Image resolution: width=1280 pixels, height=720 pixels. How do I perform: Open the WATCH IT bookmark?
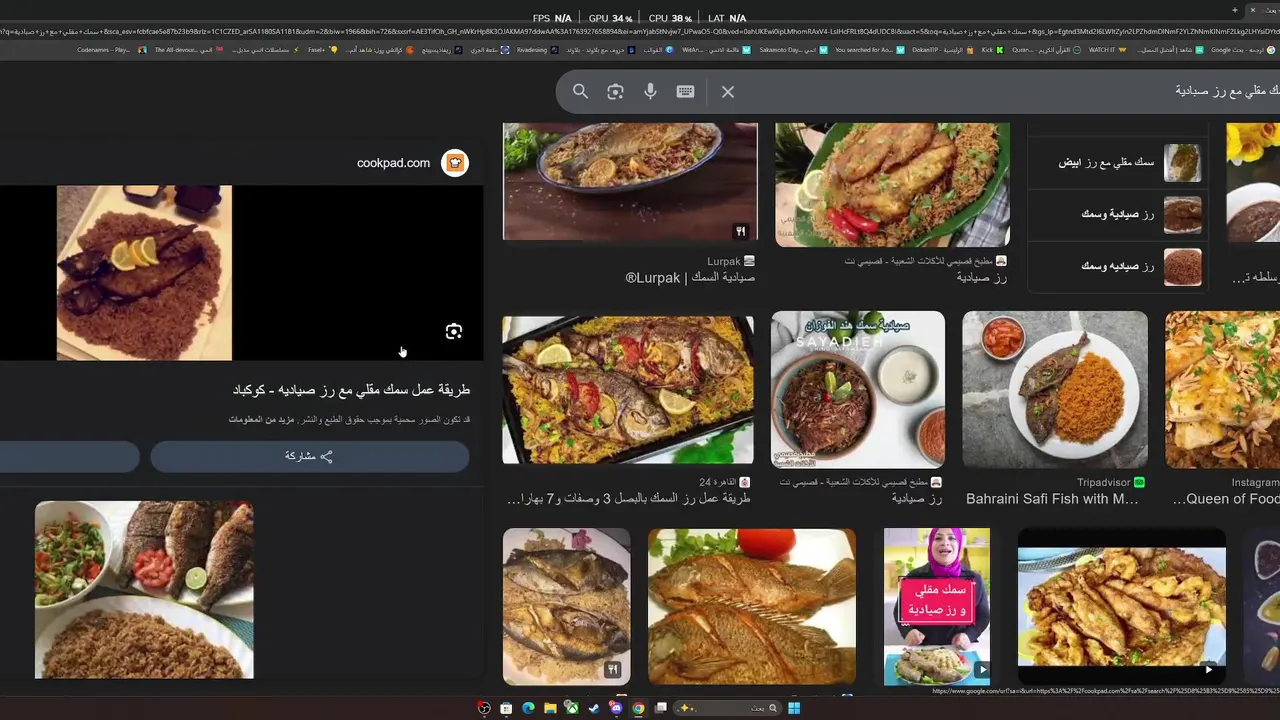[x=1108, y=49]
